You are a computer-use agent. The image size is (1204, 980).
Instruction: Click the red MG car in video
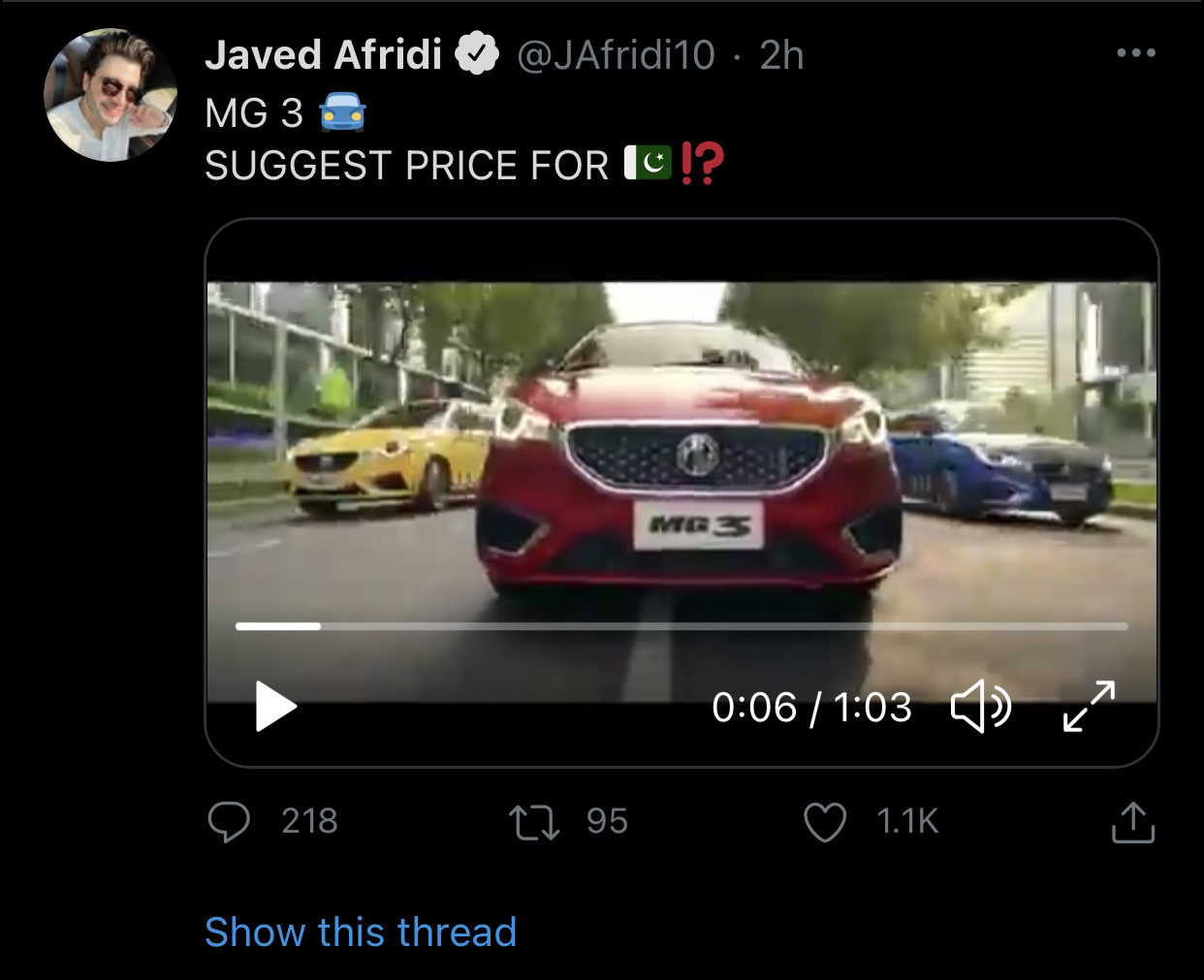coord(690,460)
